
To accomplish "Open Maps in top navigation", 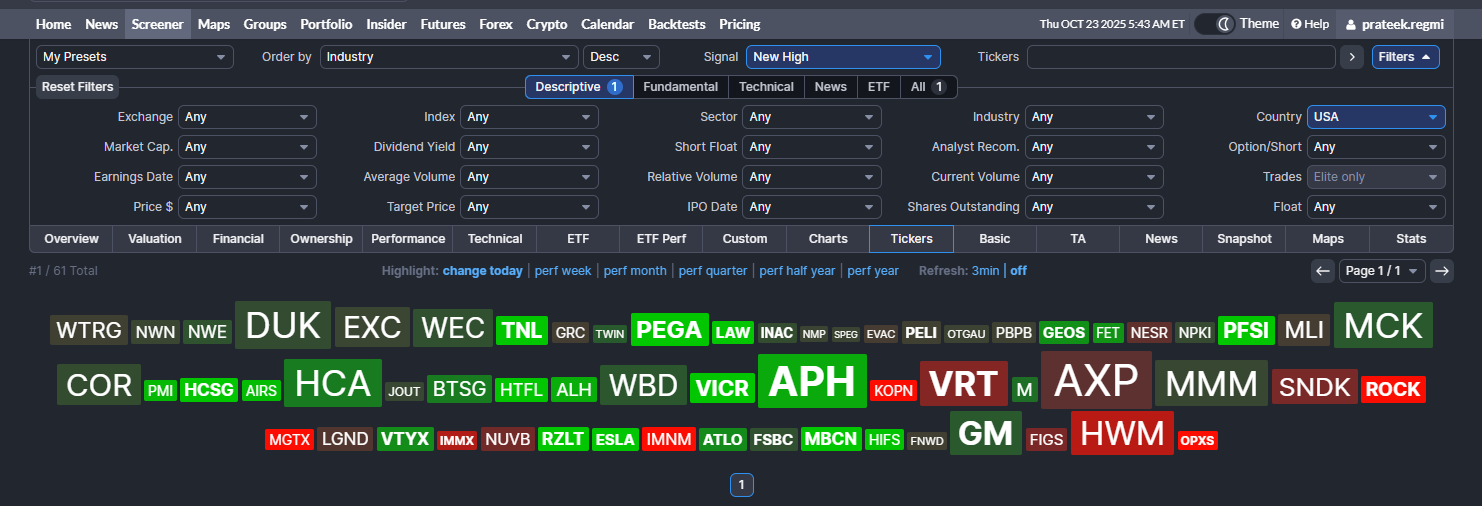I will coord(213,24).
